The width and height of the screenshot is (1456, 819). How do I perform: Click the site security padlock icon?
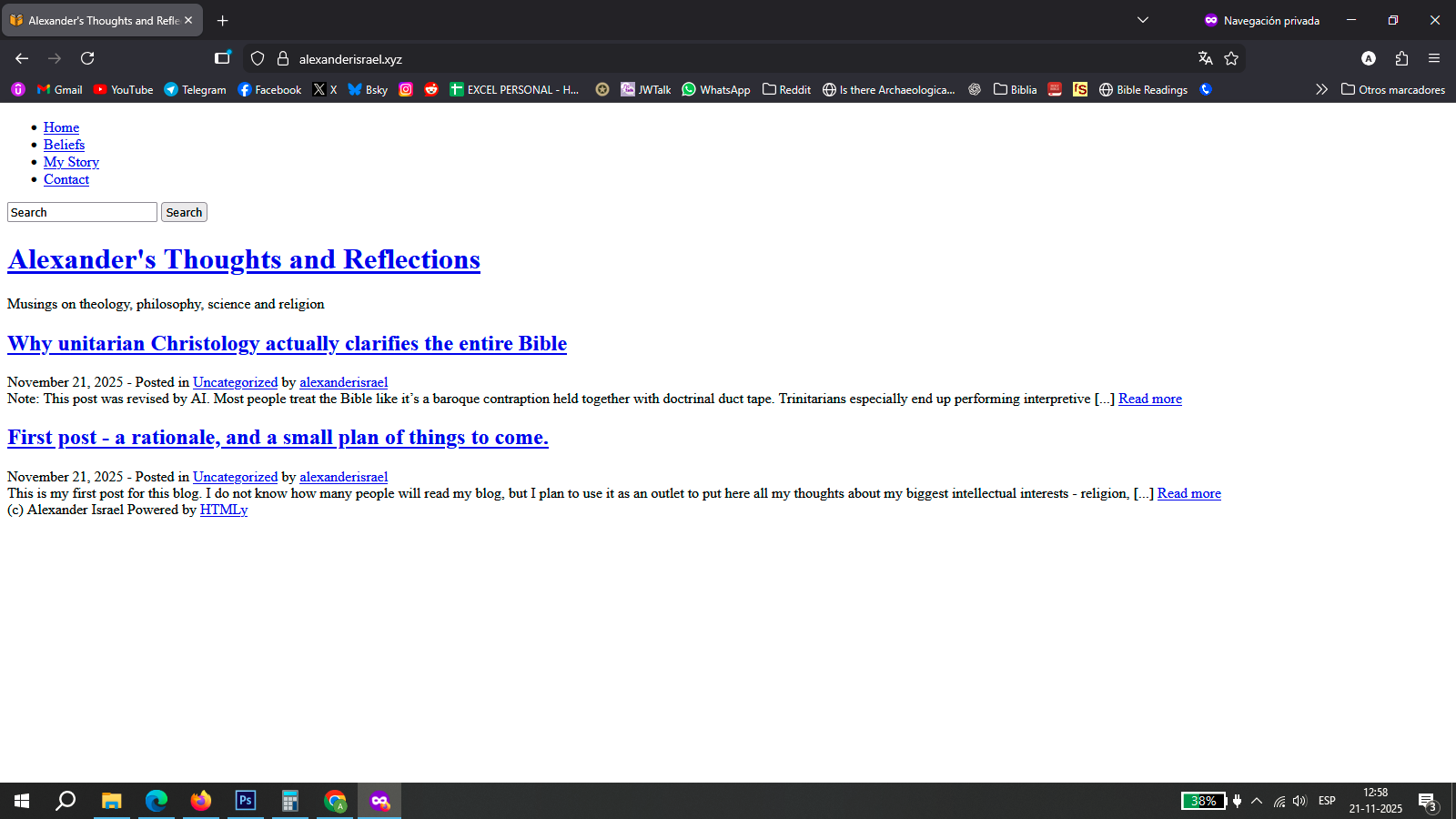click(283, 58)
